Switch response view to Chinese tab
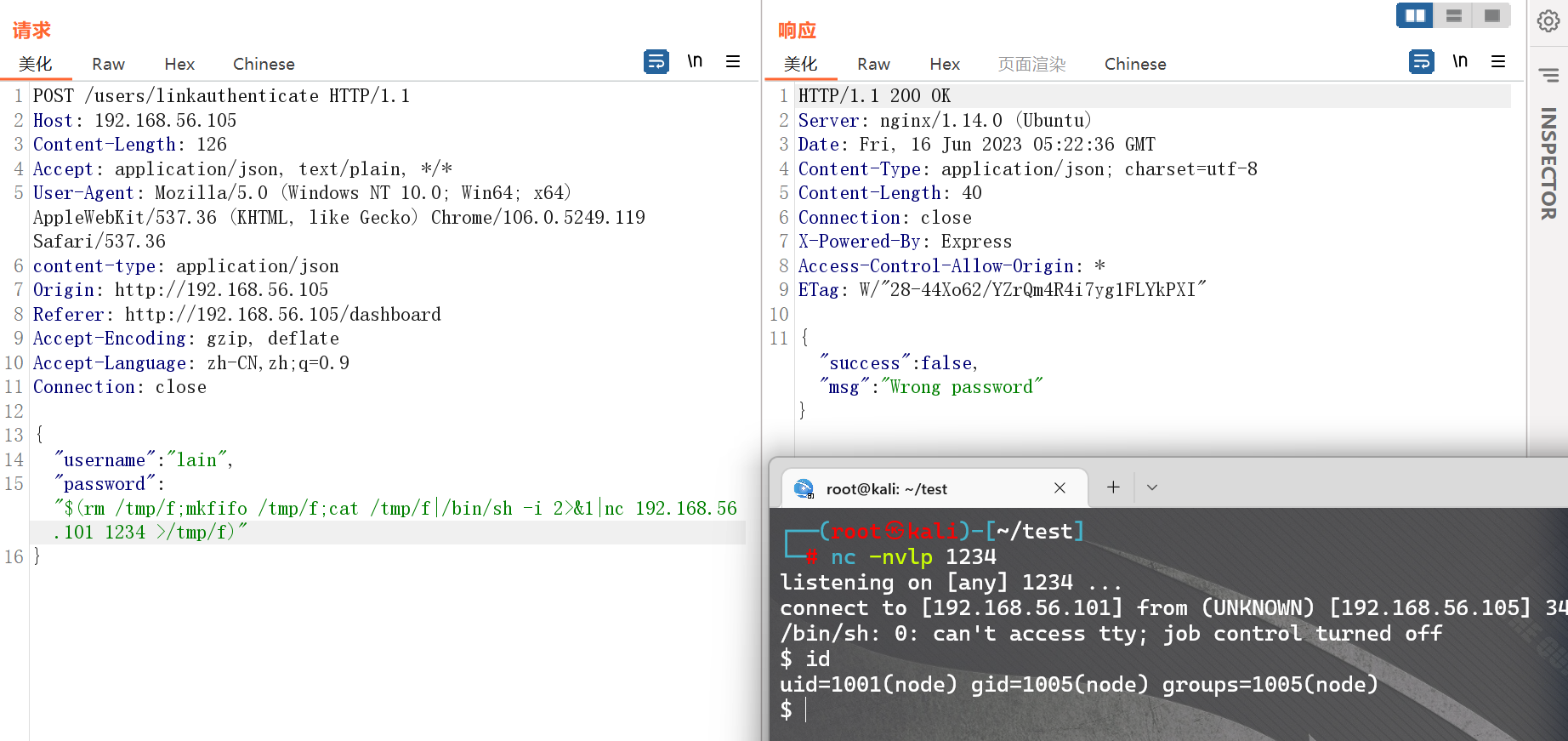This screenshot has width=1568, height=741. click(x=1135, y=64)
